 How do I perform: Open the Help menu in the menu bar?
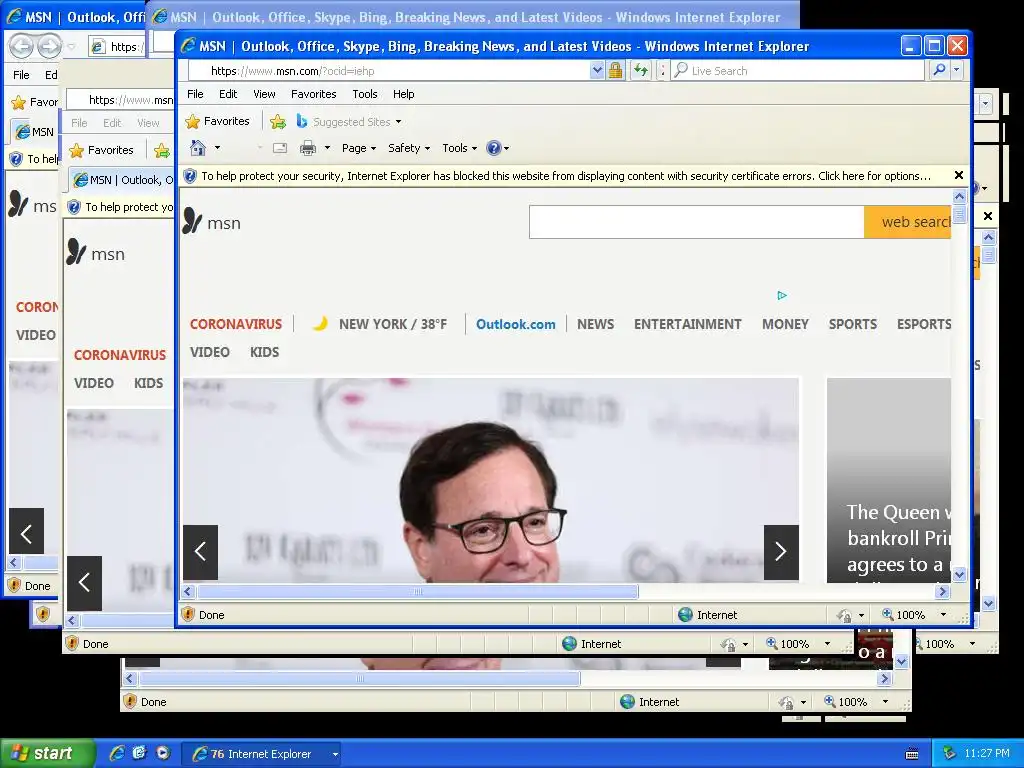coord(404,94)
